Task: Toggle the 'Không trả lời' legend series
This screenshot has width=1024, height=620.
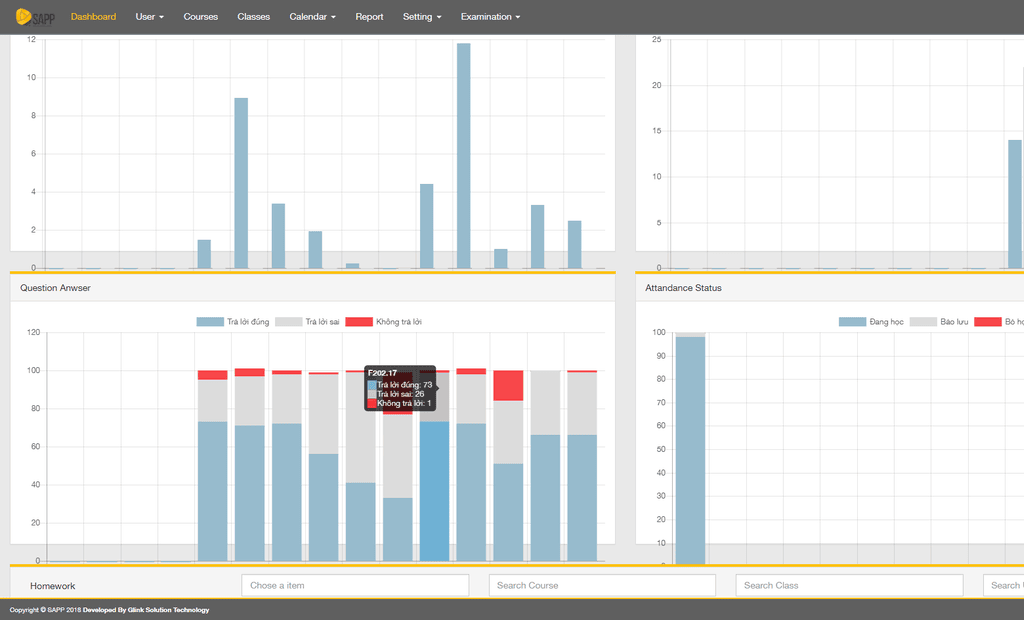Action: (x=386, y=322)
